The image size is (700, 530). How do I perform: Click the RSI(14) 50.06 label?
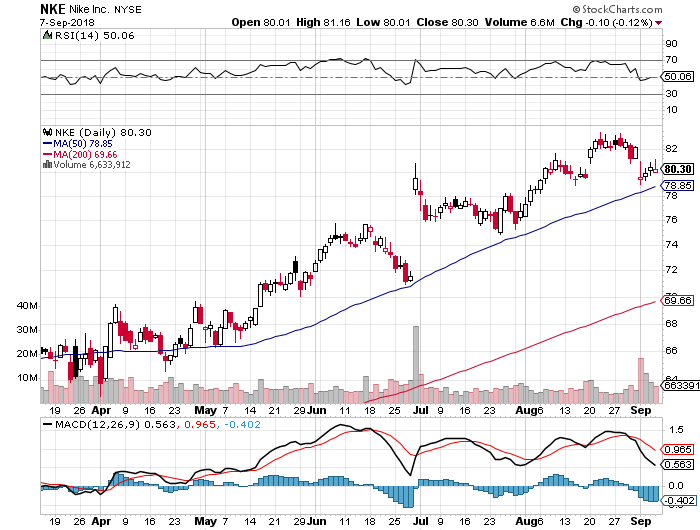pyautogui.click(x=94, y=35)
